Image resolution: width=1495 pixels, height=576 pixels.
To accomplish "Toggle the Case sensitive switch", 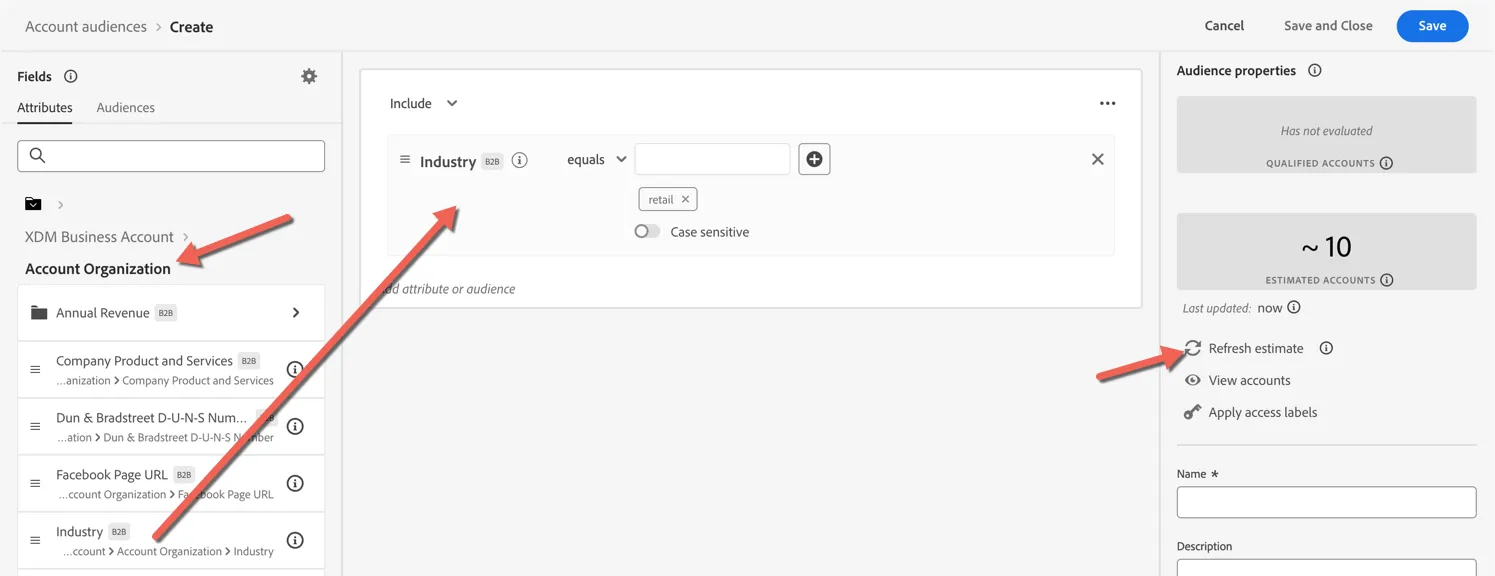I will [647, 232].
